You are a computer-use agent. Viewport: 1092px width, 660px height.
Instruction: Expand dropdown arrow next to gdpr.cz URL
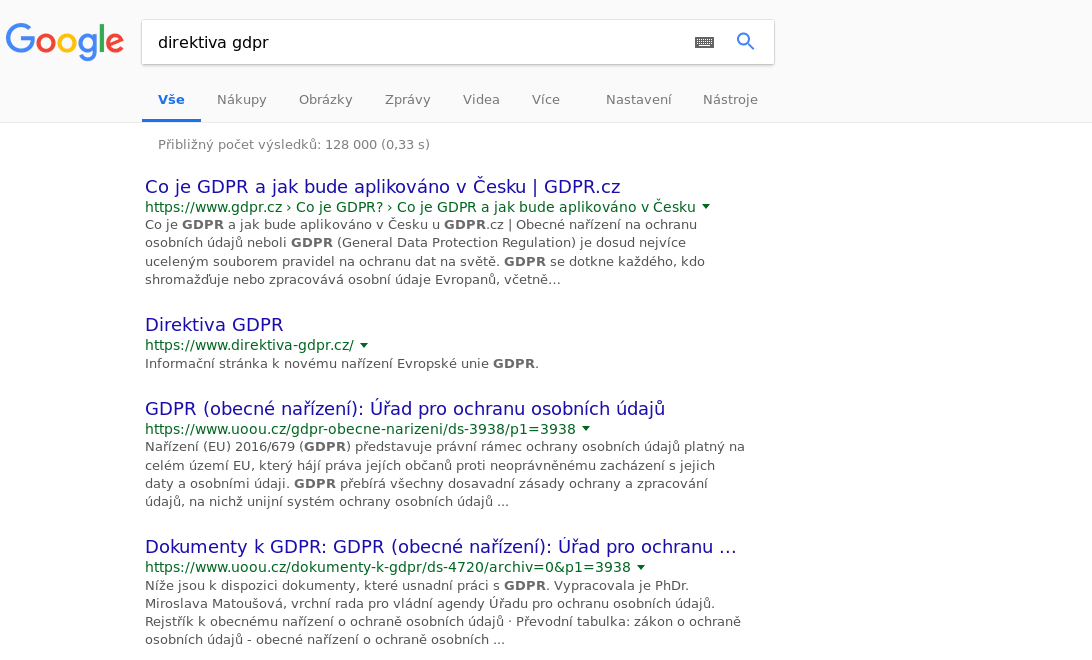706,207
